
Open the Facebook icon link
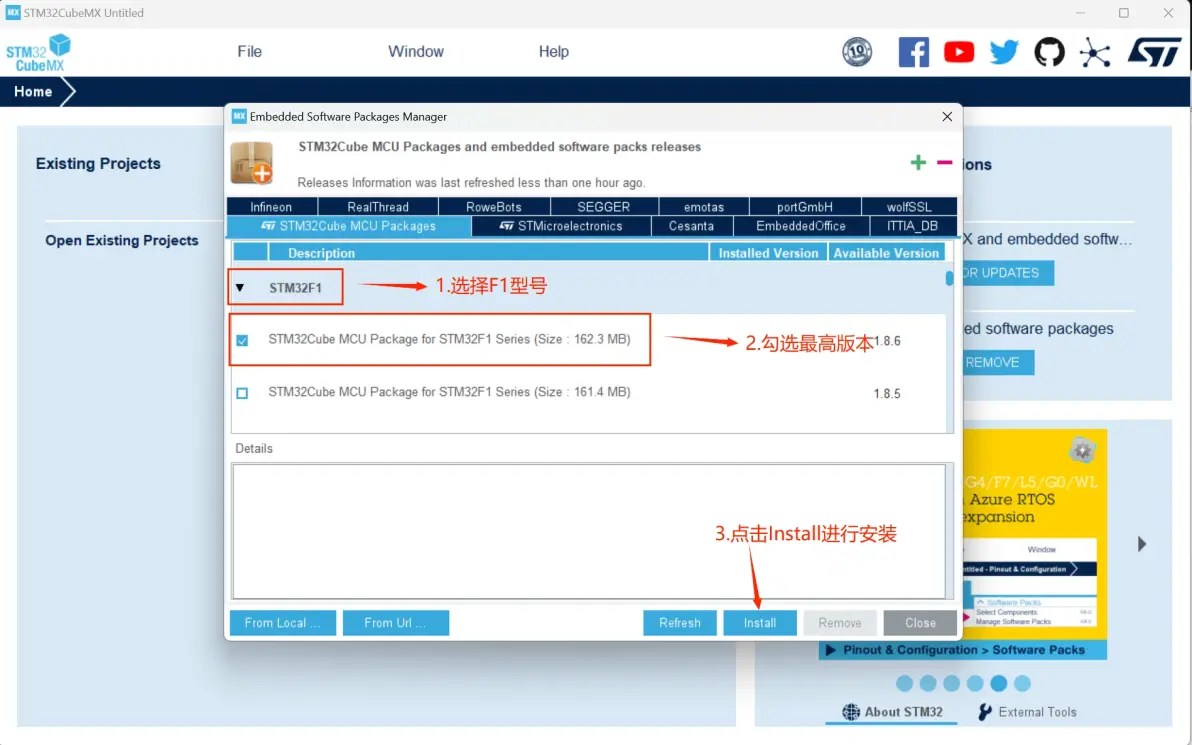913,52
